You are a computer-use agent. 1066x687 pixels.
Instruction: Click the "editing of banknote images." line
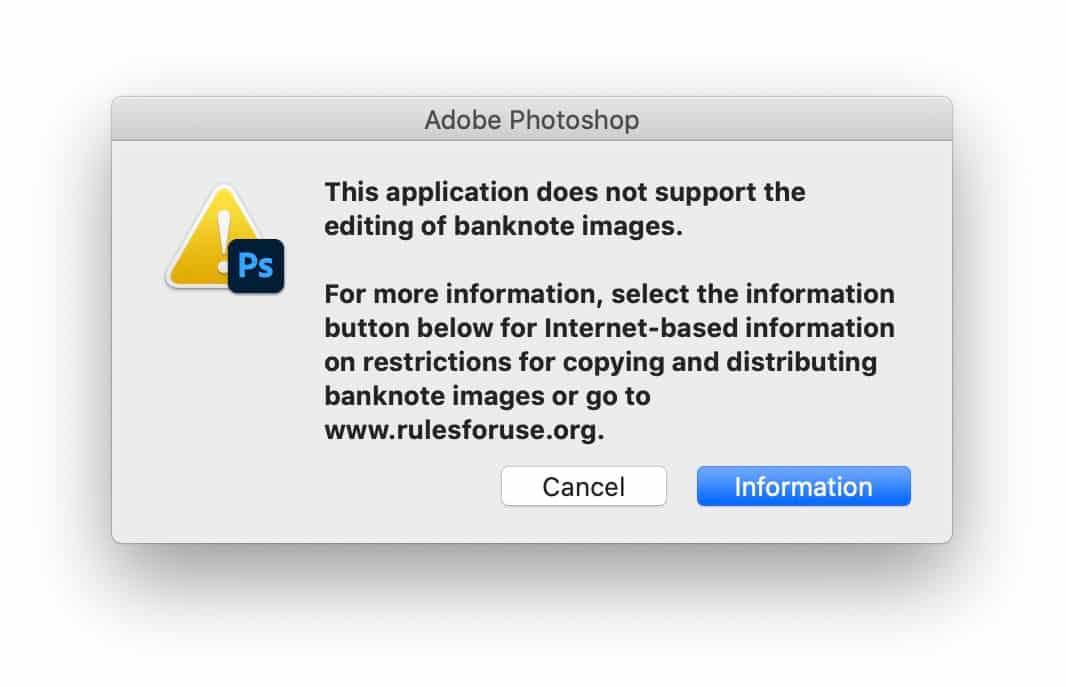[x=503, y=226]
